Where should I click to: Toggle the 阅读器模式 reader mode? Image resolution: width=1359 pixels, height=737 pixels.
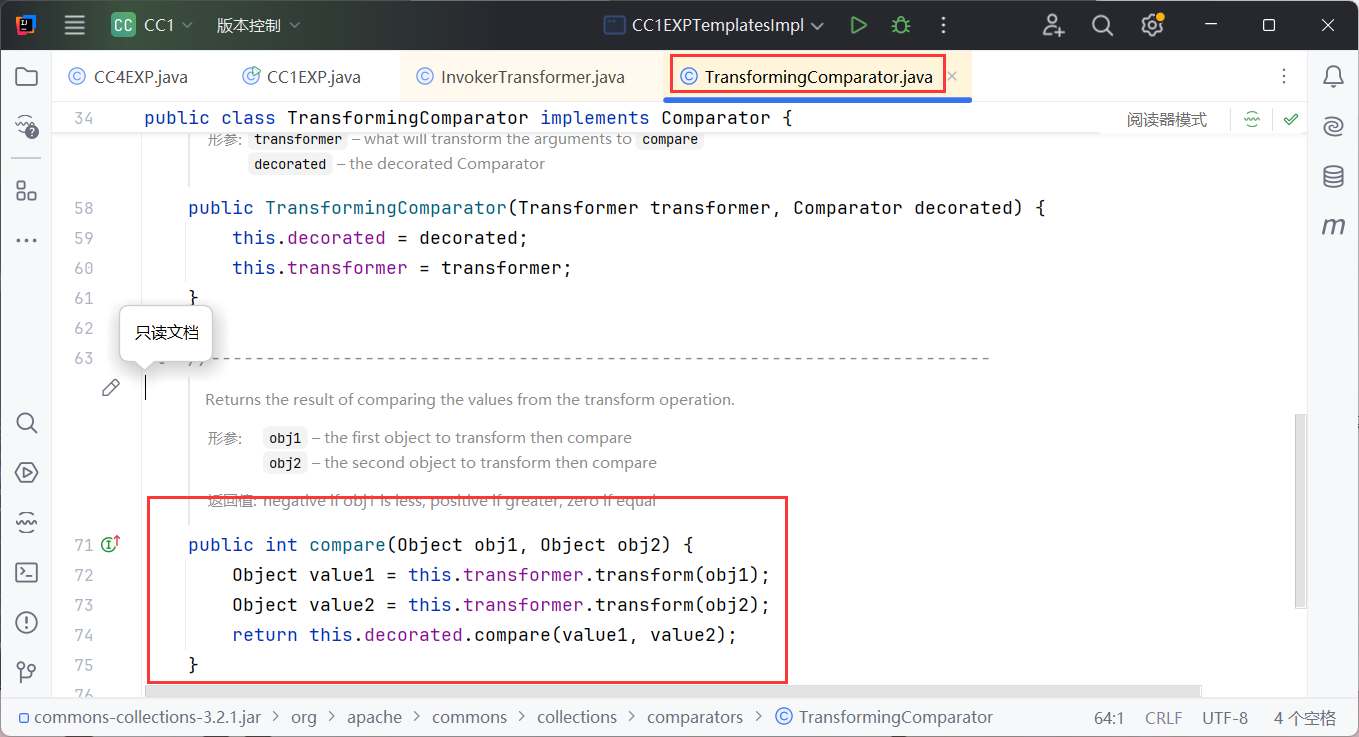(1166, 120)
